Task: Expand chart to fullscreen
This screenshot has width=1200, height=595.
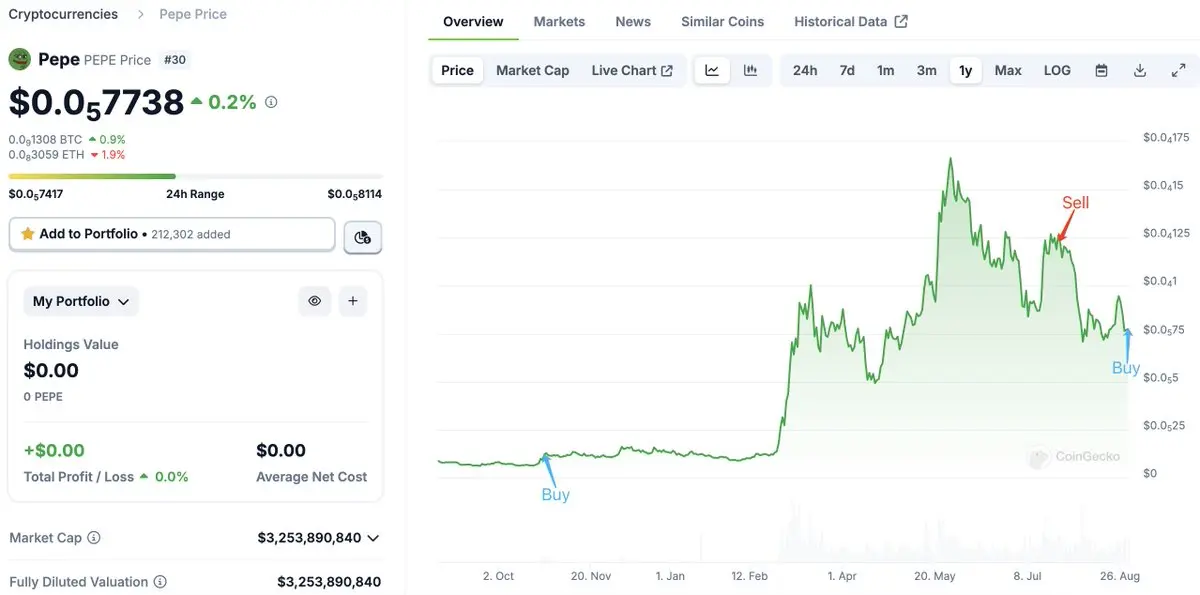Action: [x=1178, y=70]
